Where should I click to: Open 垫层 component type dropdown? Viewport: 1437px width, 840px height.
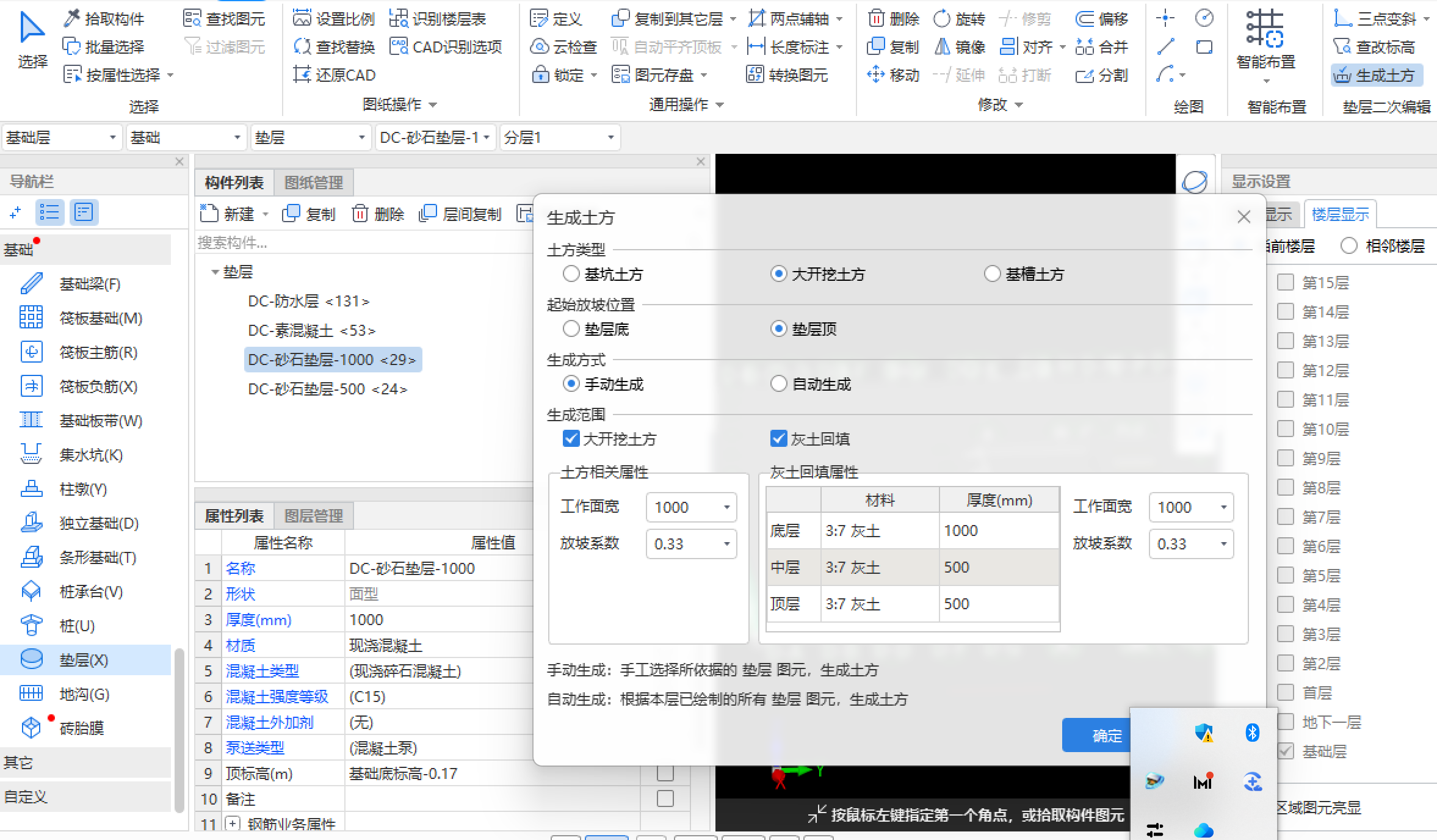pos(311,137)
